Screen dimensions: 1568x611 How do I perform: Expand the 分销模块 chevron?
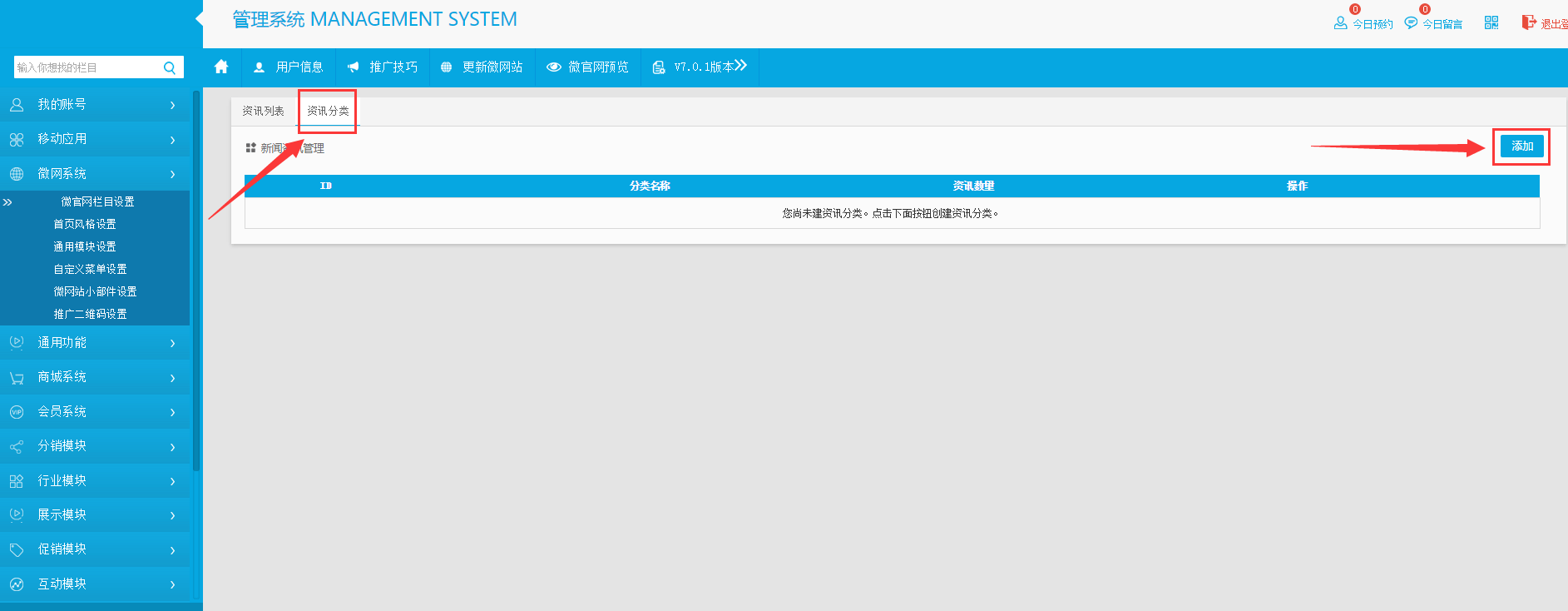172,447
